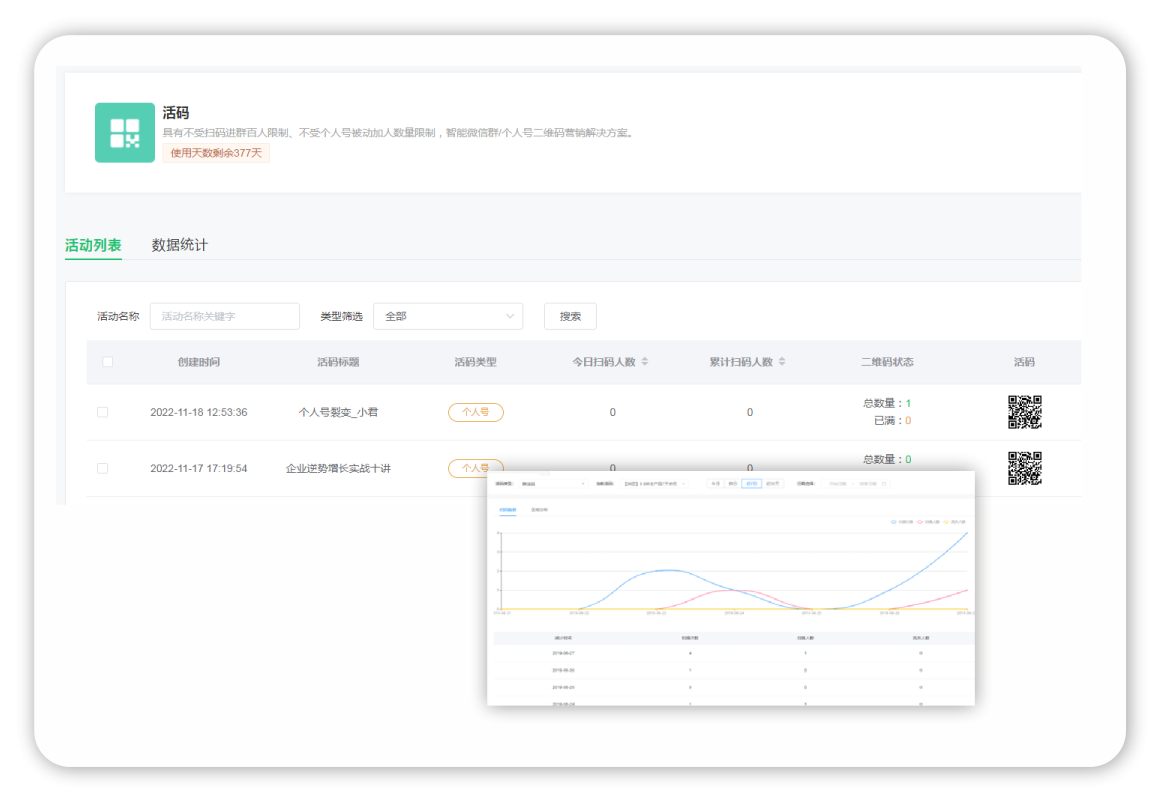Image resolution: width=1165 pixels, height=805 pixels.
Task: Click the calendar icon in date picker
Action: [883, 484]
